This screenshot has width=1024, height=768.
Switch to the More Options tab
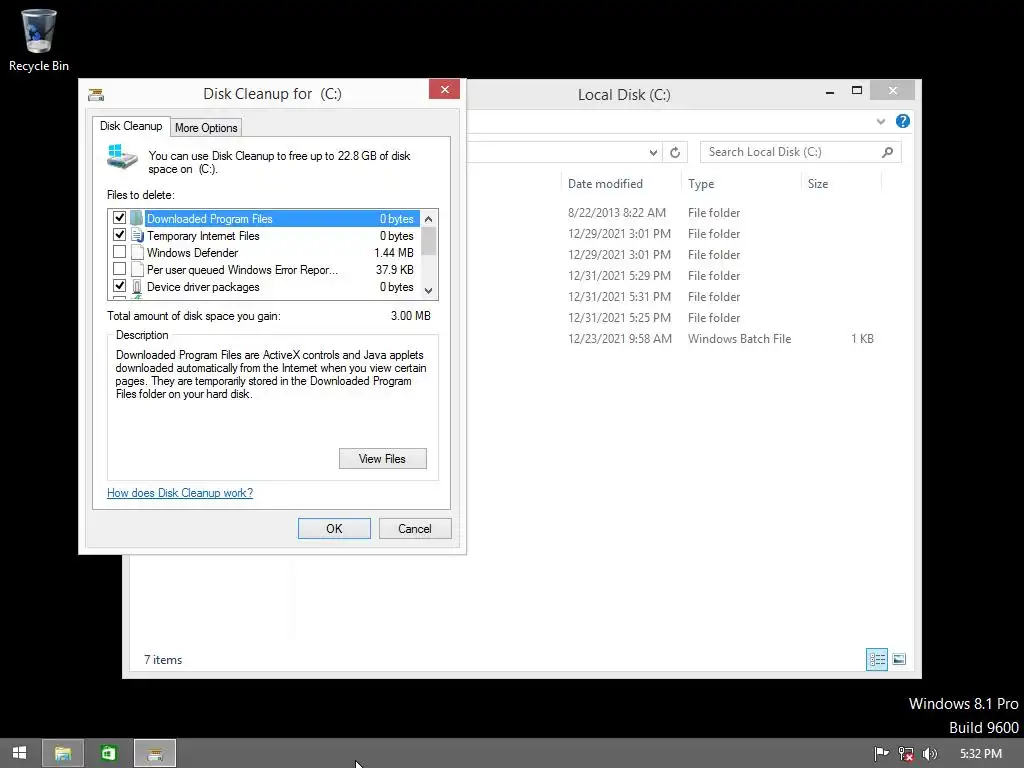[206, 127]
